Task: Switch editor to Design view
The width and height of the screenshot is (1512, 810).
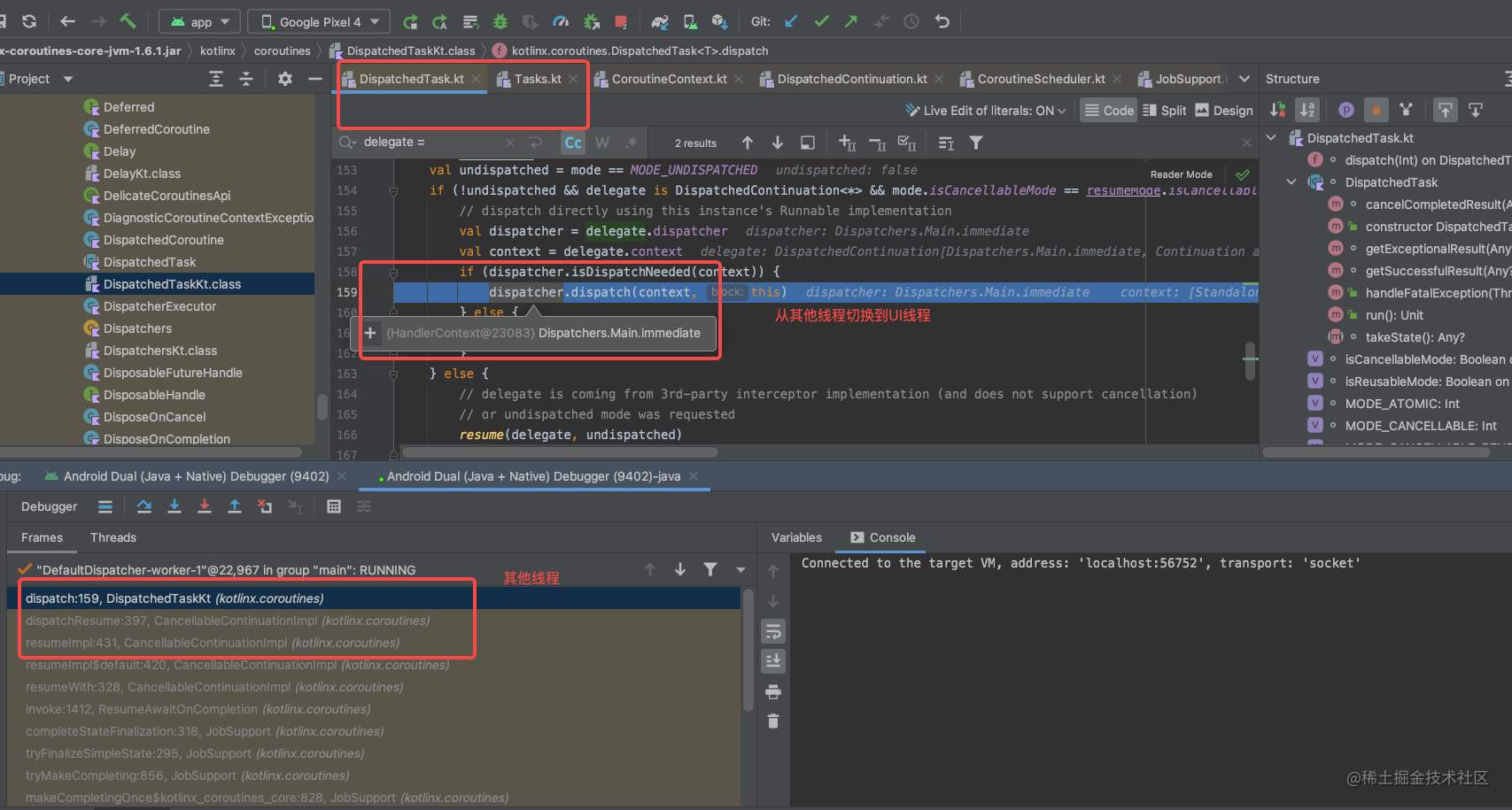Action: click(1223, 110)
